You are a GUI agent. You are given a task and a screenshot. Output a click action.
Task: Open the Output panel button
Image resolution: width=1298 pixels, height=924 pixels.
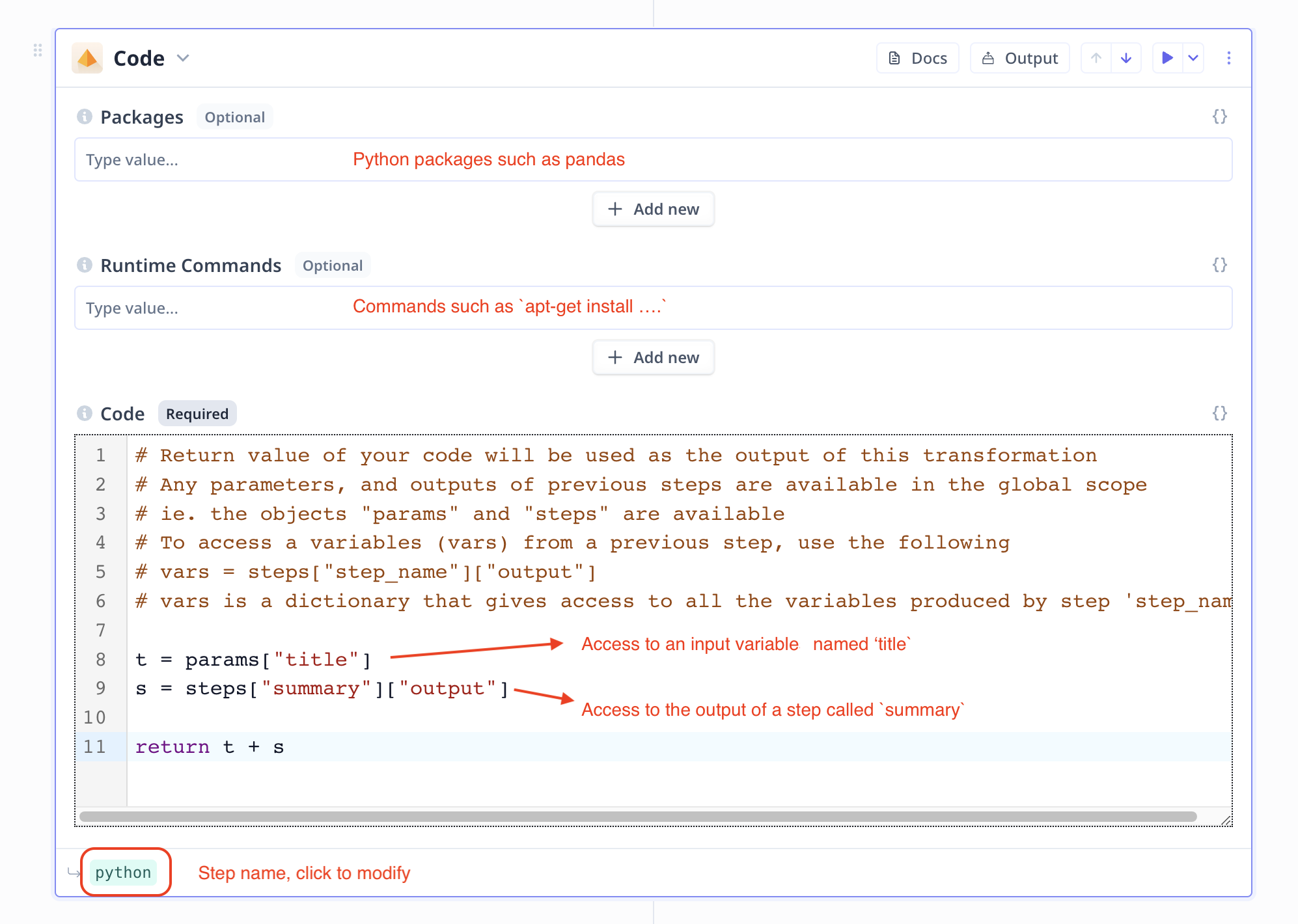click(1019, 58)
